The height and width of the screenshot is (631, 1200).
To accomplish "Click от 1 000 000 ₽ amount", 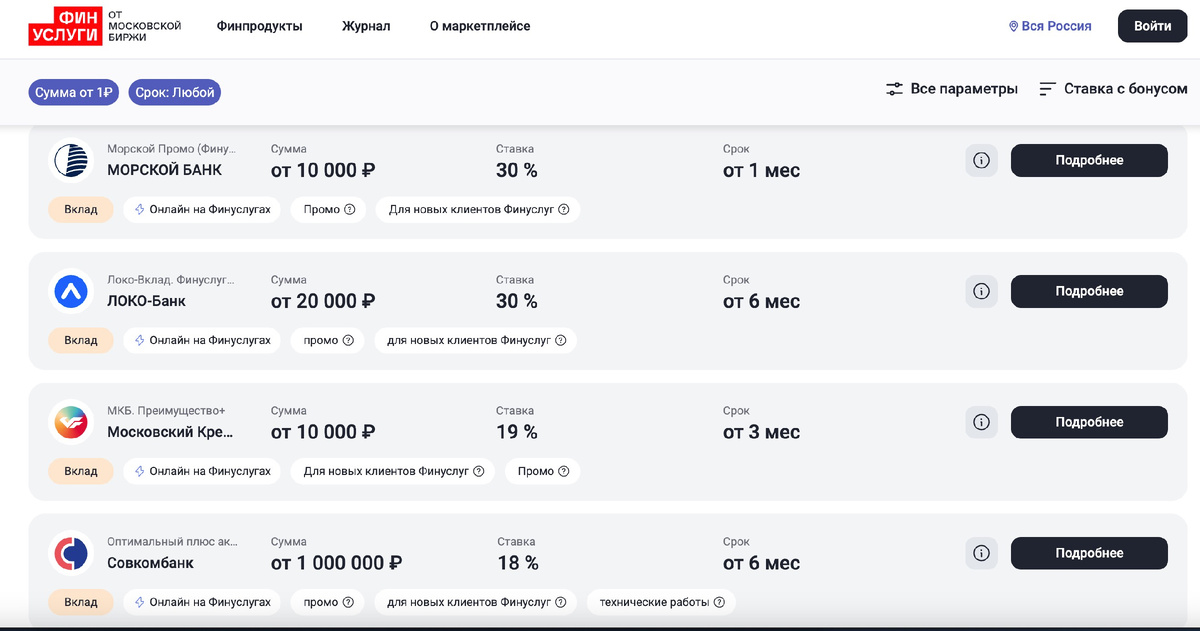I will click(337, 563).
